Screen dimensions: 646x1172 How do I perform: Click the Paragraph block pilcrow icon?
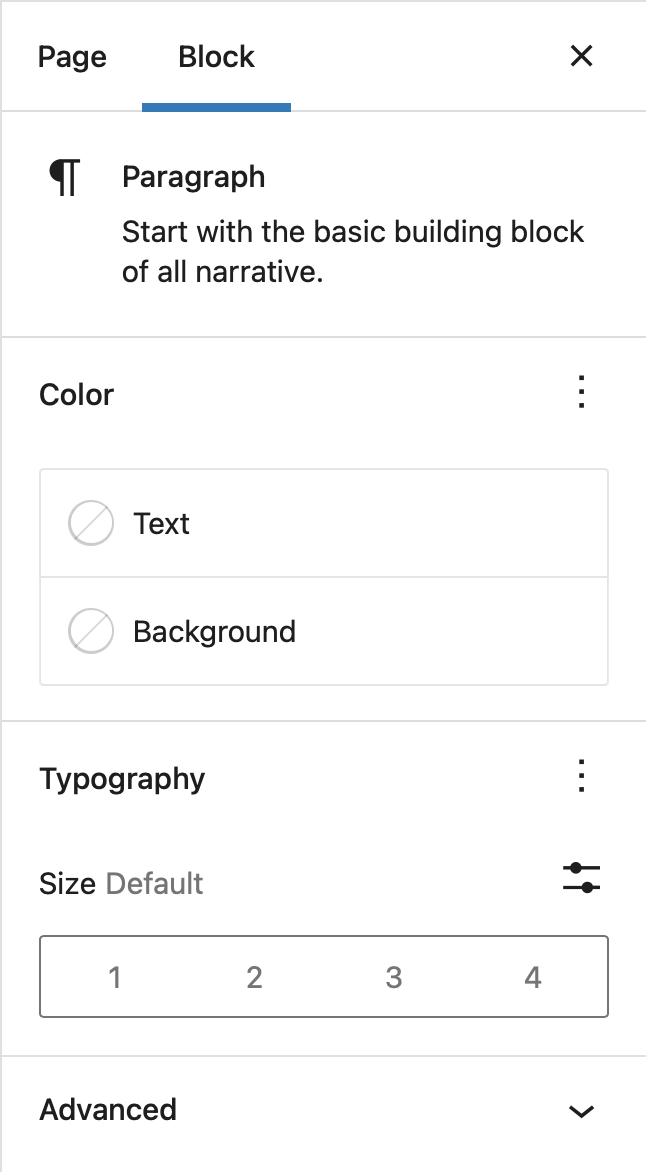65,178
